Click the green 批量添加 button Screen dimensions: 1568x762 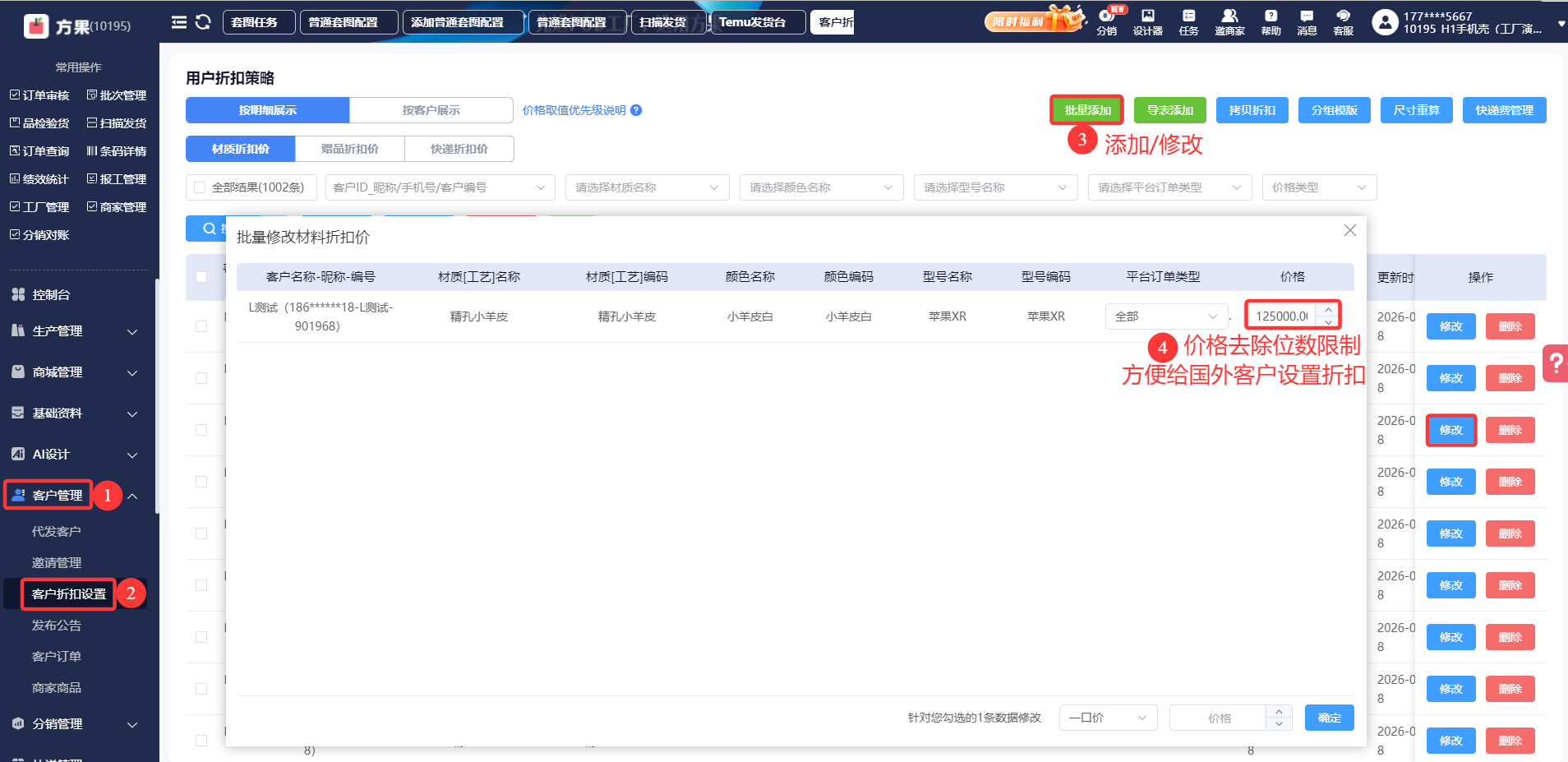point(1087,110)
